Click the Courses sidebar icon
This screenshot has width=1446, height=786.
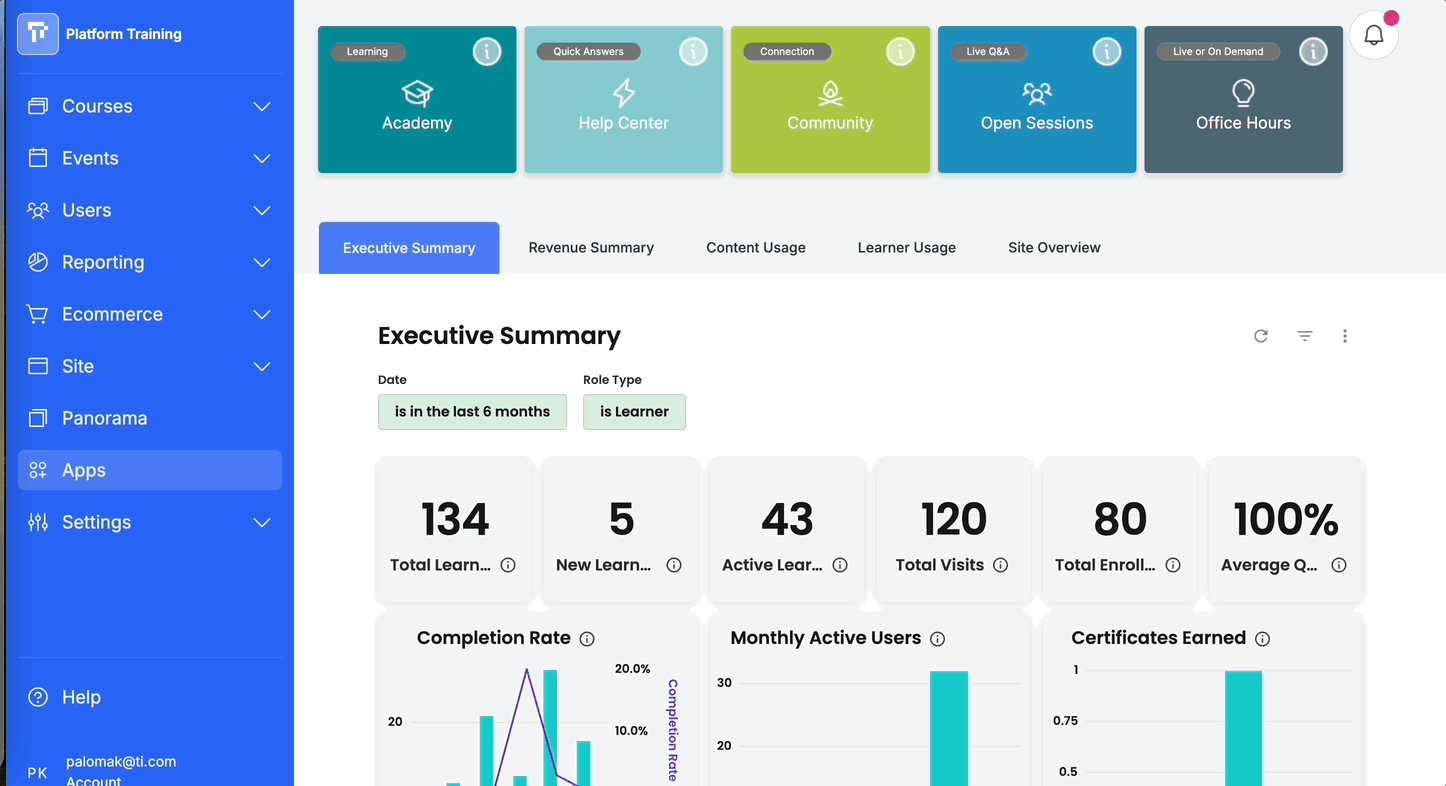click(x=38, y=106)
